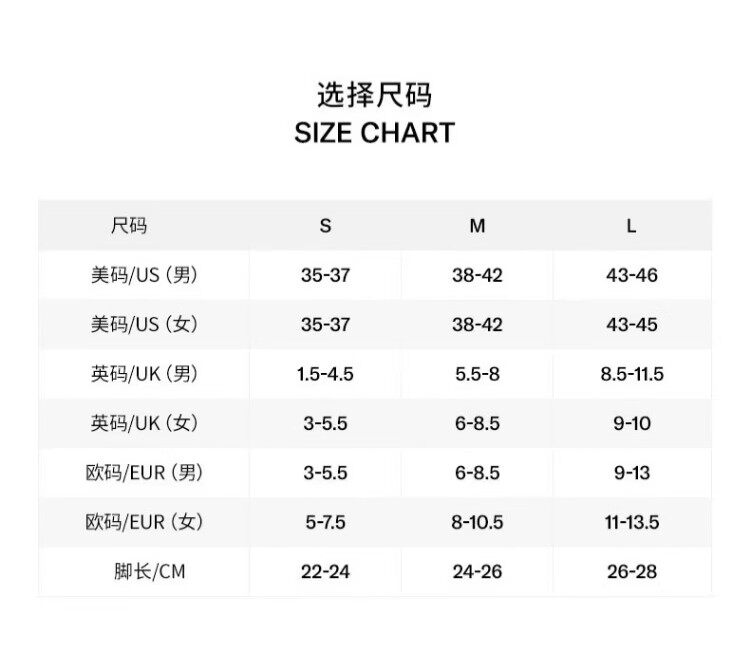
Task: Click the 26-28 foot length cell
Action: (x=631, y=572)
